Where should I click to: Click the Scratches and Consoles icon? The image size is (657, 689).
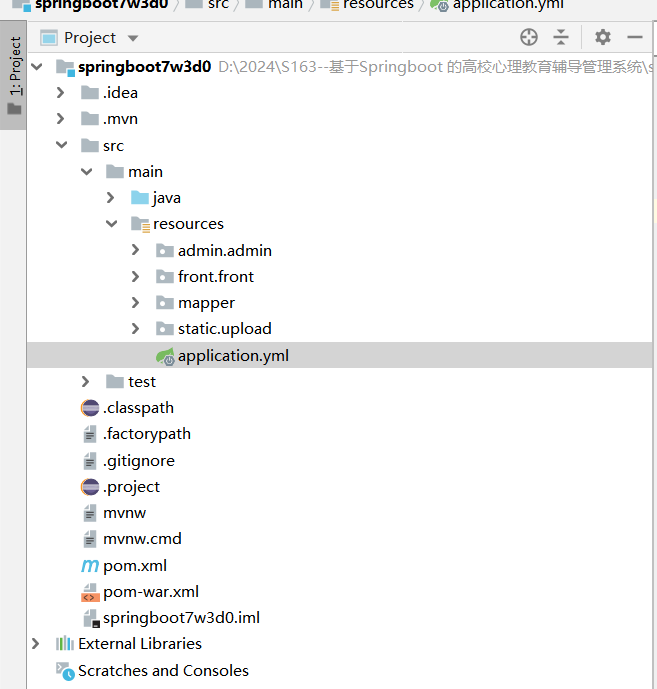tap(65, 671)
